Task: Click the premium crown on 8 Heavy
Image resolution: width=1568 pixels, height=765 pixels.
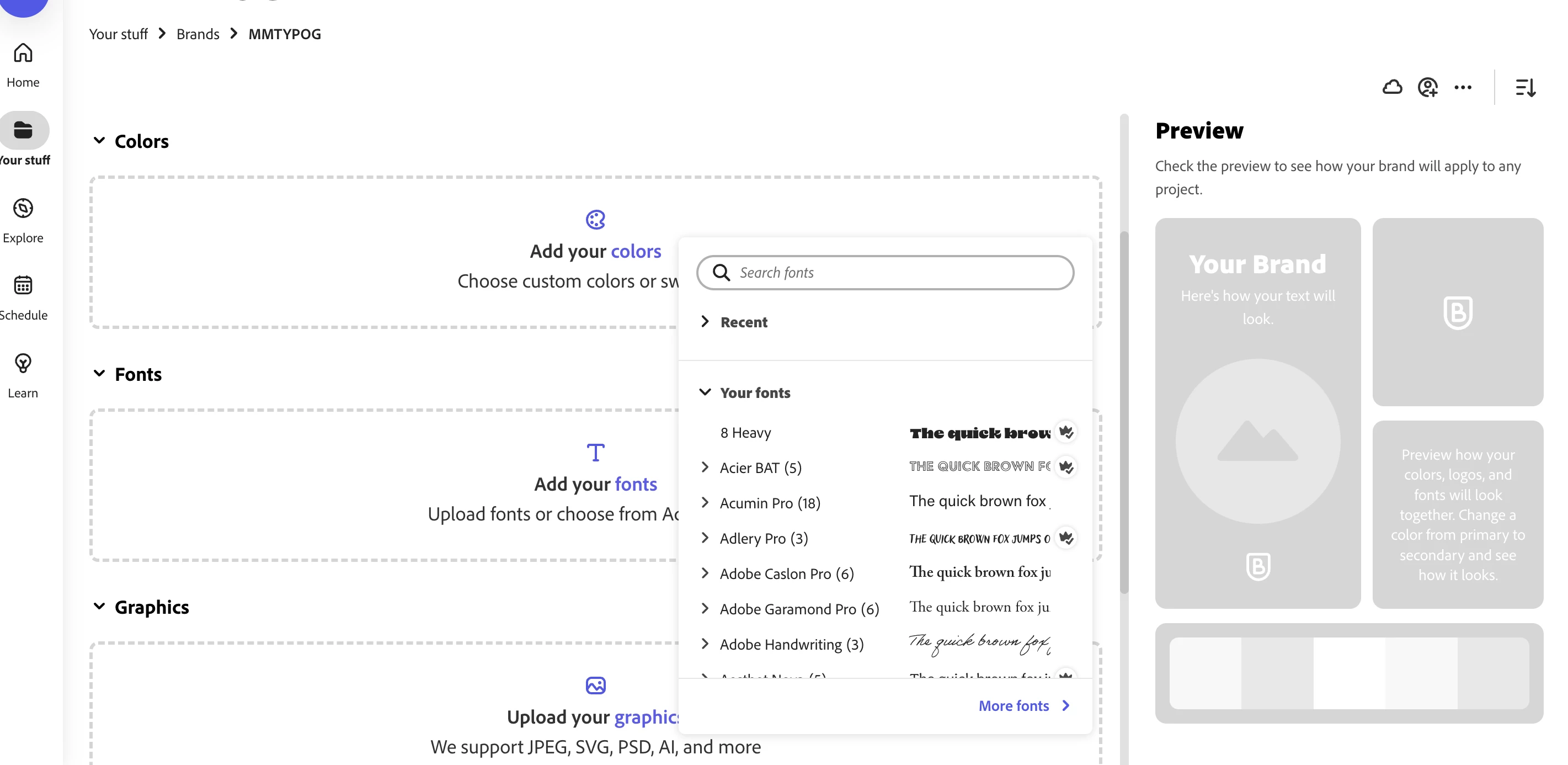Action: coord(1066,432)
